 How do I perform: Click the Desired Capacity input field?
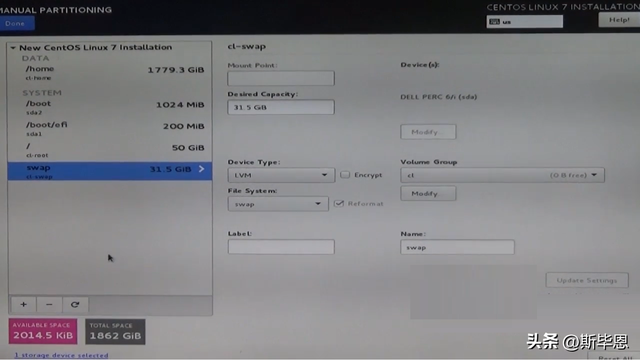[281, 107]
